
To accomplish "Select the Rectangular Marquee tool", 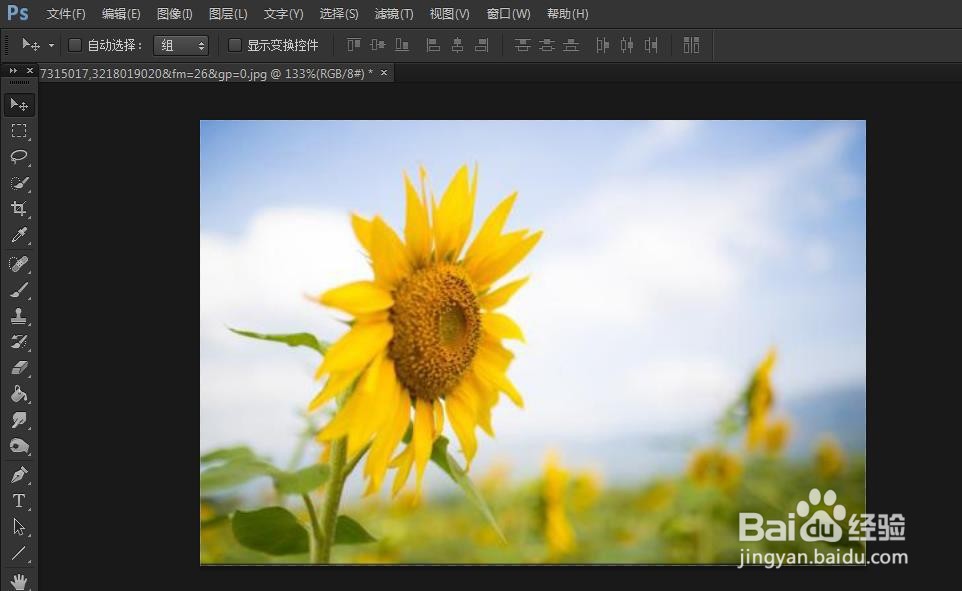I will coord(19,131).
